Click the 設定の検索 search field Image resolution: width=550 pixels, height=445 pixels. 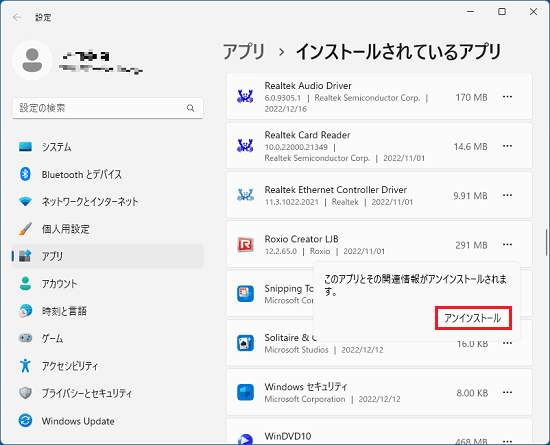(108, 108)
